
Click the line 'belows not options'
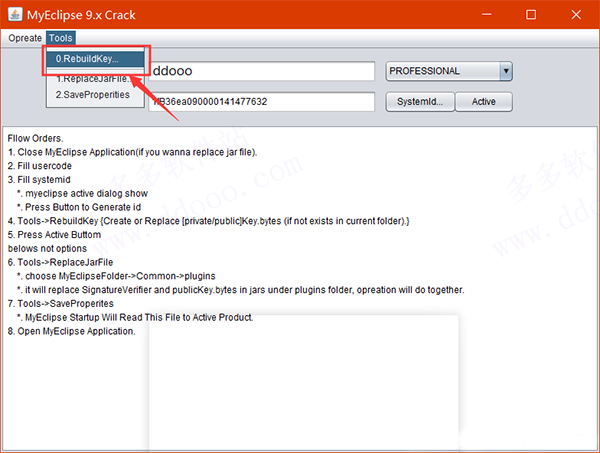(x=47, y=249)
